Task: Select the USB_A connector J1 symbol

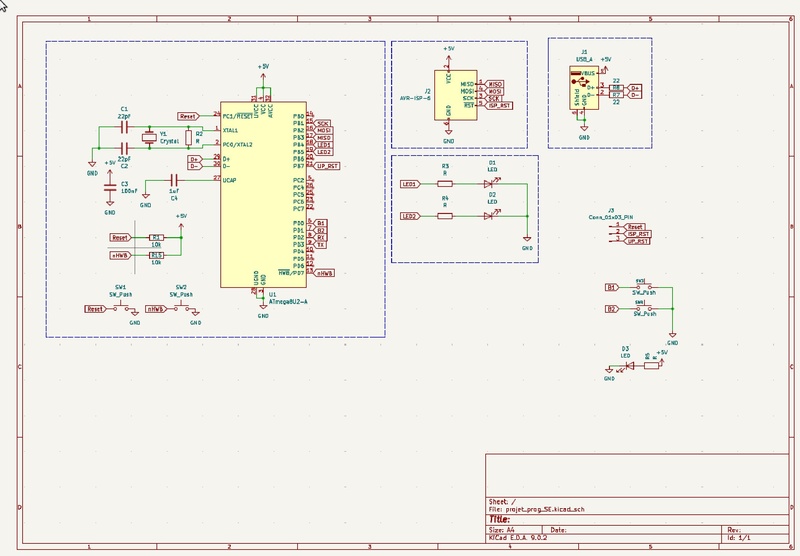Action: tap(584, 88)
